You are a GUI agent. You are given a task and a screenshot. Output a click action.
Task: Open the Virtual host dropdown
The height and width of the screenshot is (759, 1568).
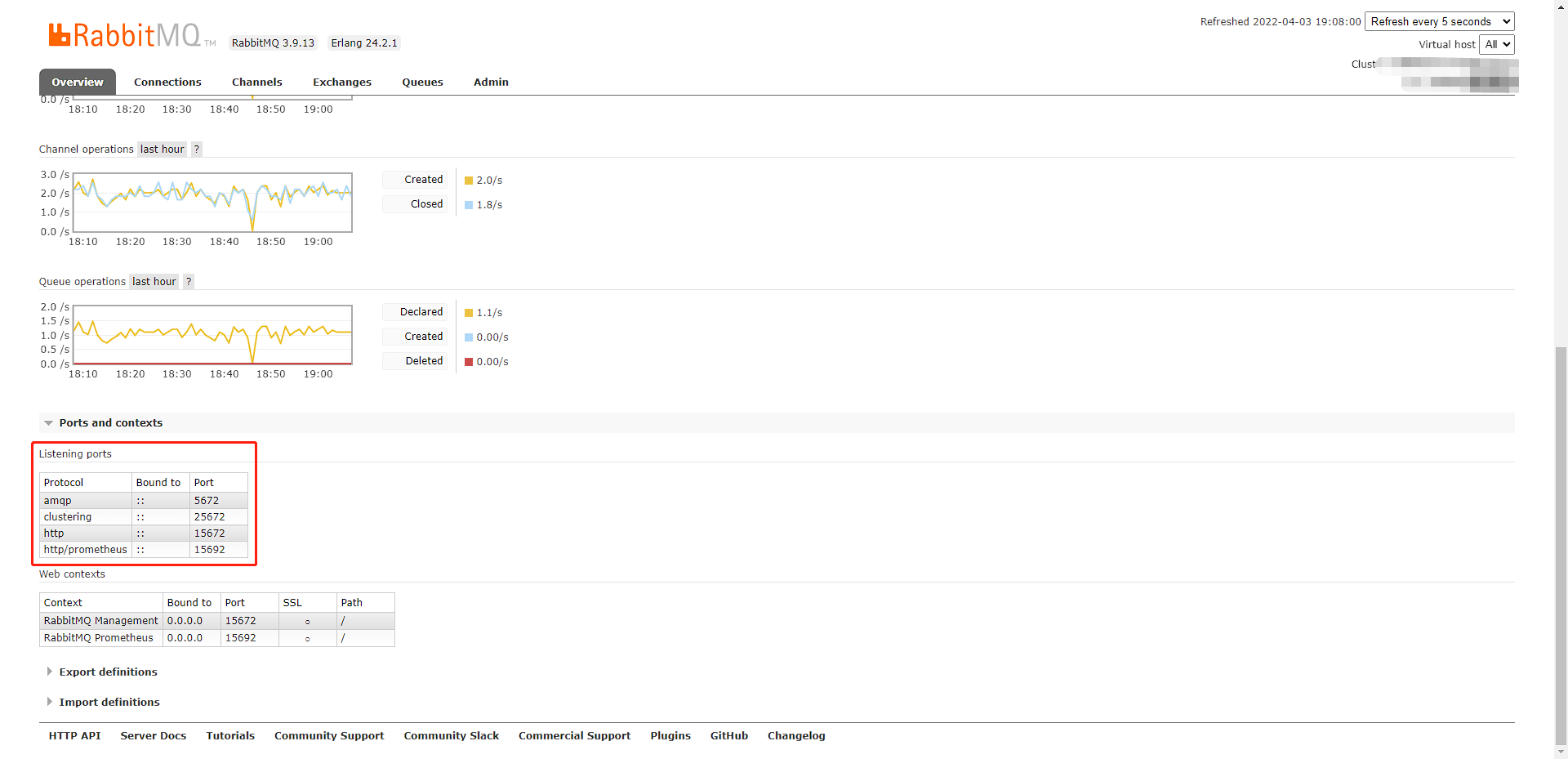pyautogui.click(x=1497, y=44)
